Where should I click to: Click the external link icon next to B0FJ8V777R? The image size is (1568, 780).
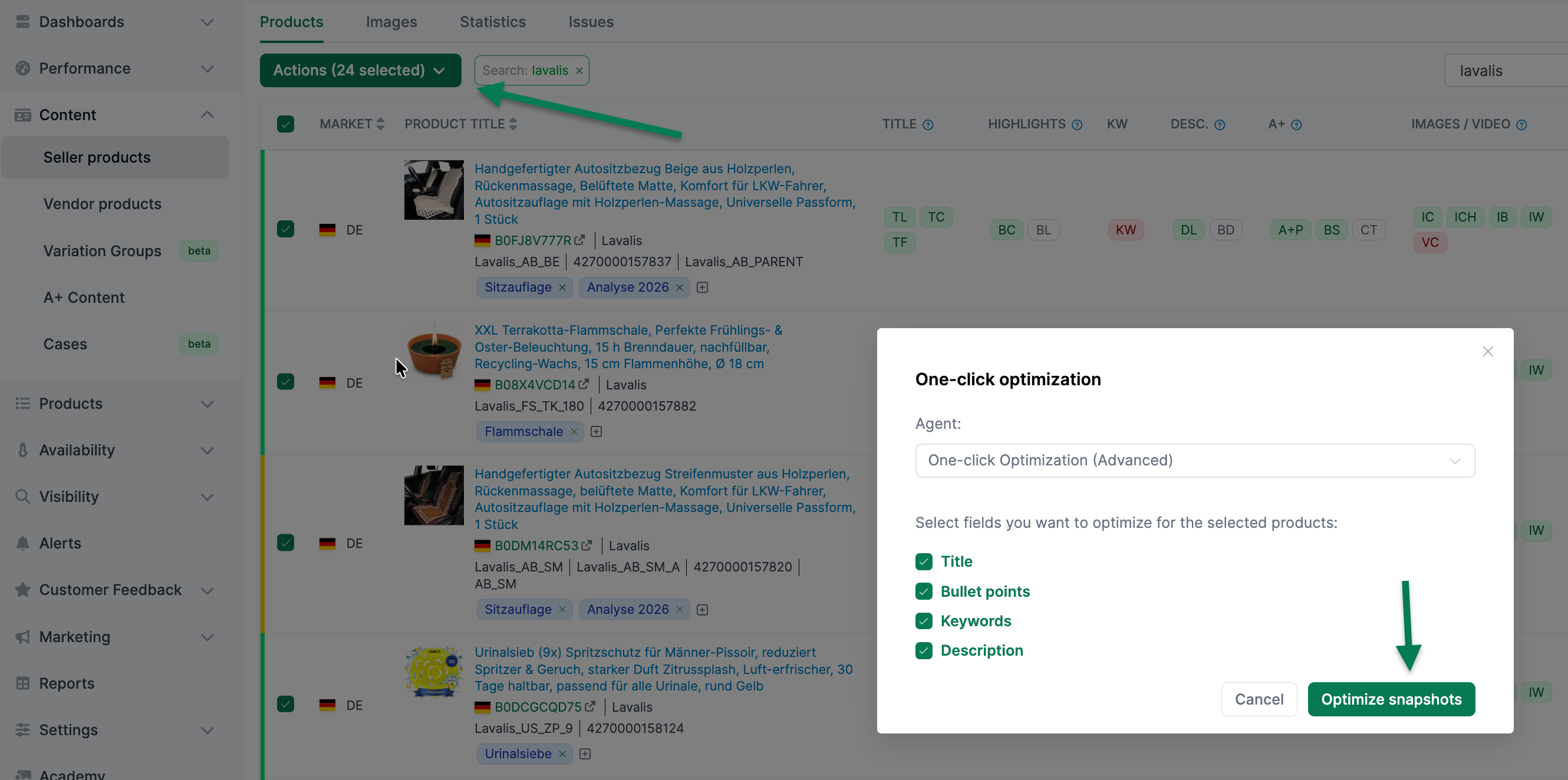[579, 240]
